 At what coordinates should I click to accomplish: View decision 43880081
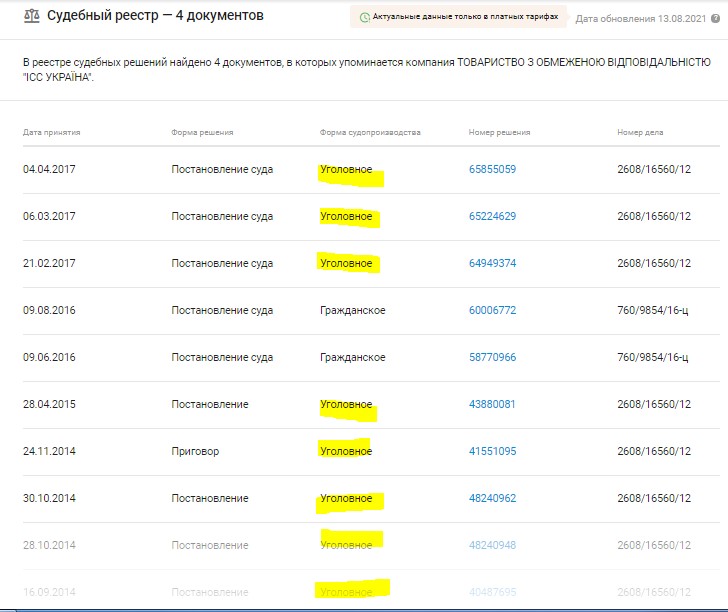492,404
